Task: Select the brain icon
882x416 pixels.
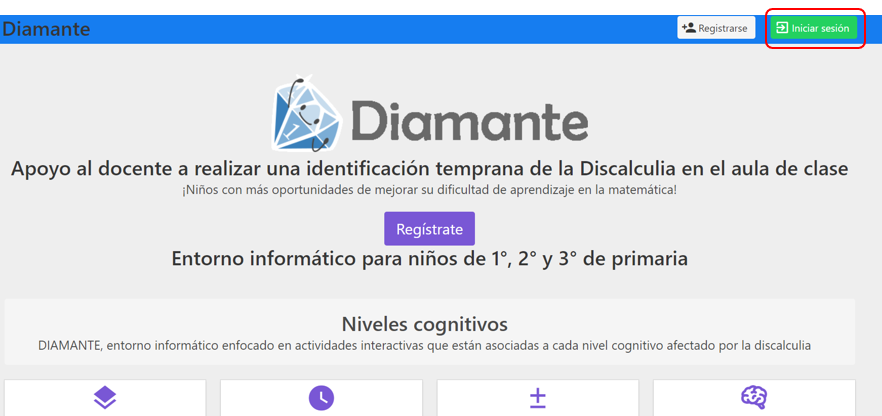Action: click(x=754, y=398)
